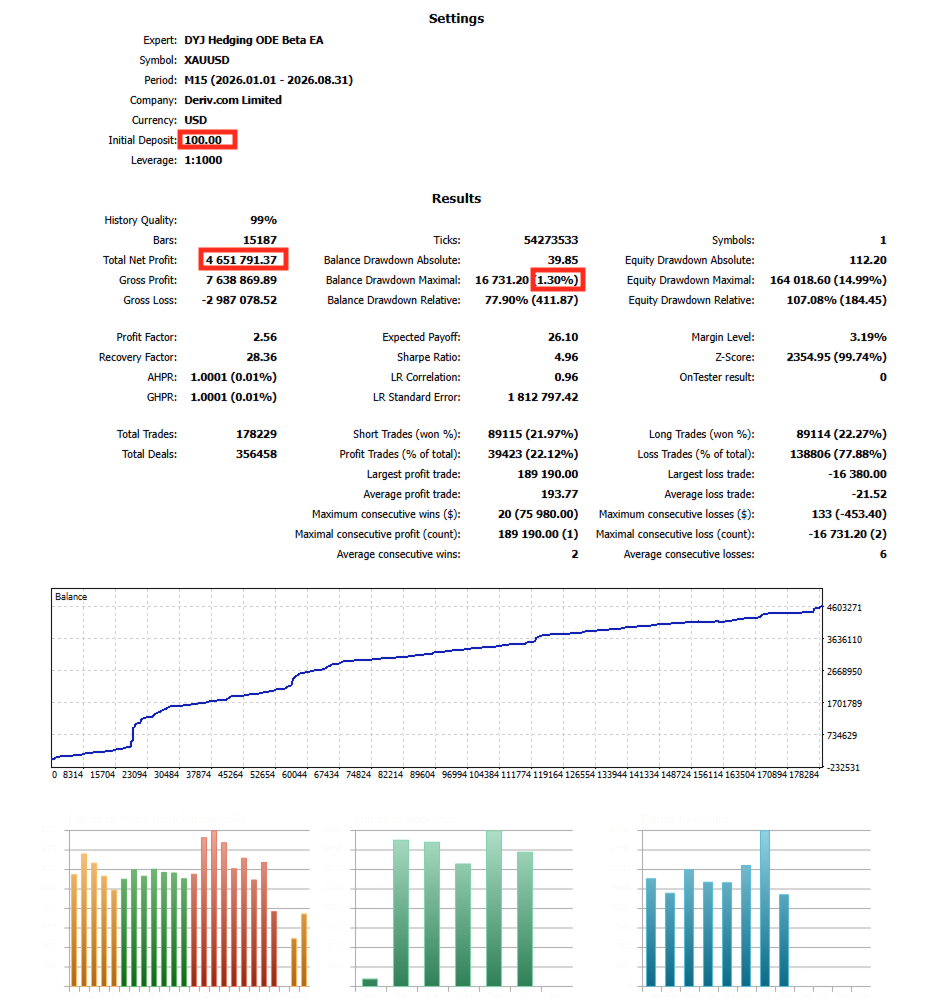
Task: Click the Balance label in the chart
Action: point(71,596)
